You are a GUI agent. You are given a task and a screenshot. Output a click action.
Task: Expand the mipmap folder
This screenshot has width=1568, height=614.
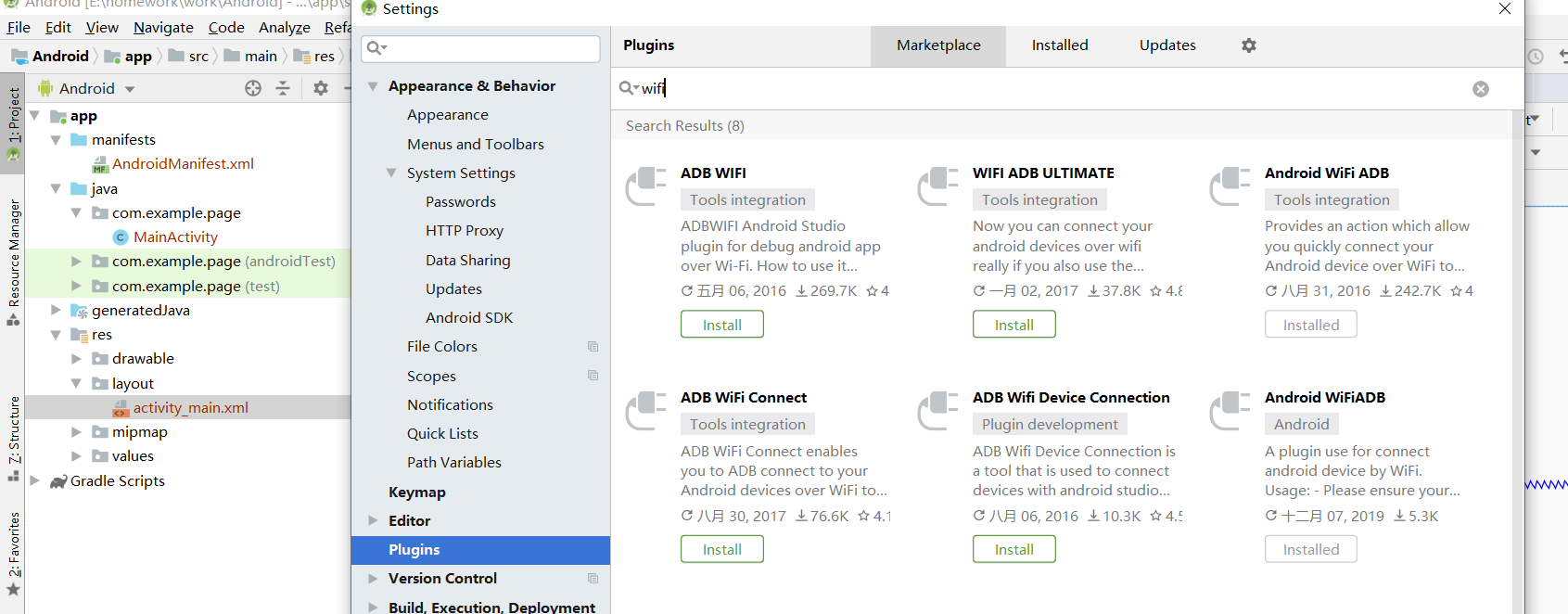76,432
